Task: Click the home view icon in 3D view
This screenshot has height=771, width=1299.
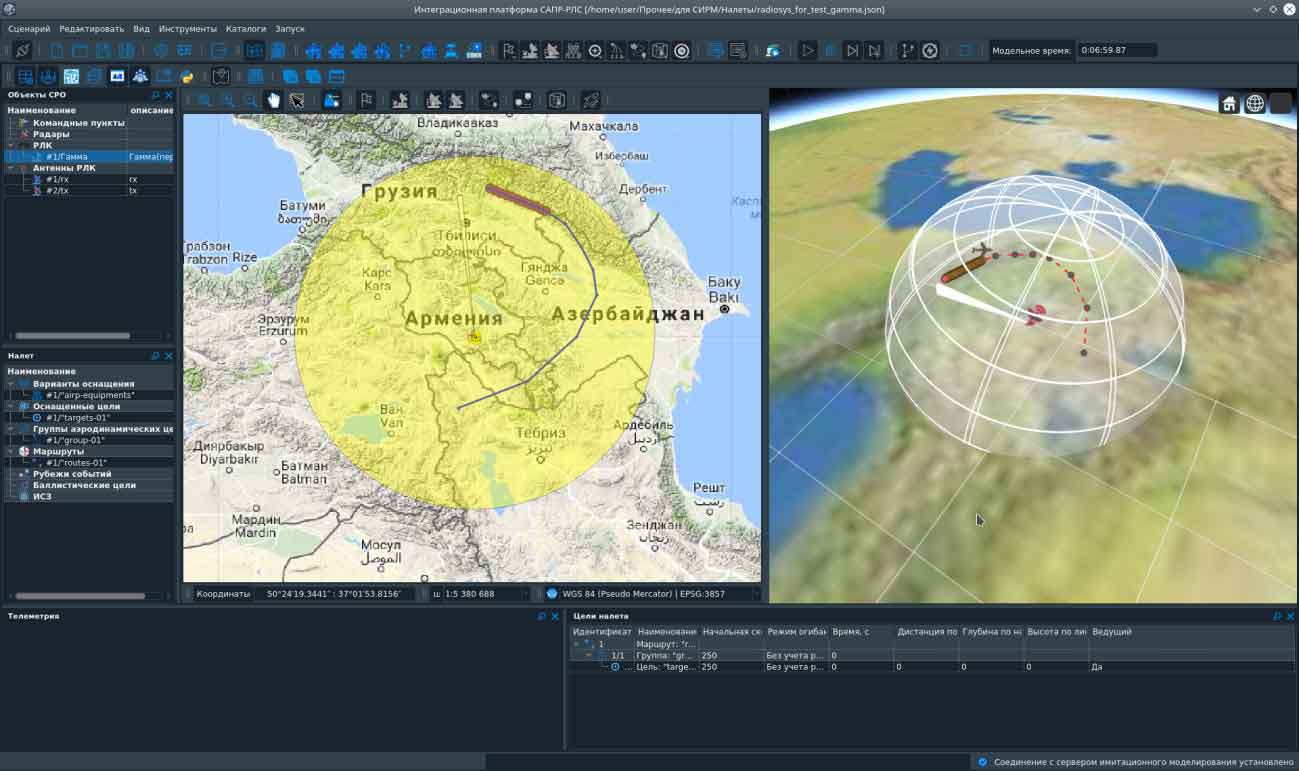Action: coord(1229,104)
